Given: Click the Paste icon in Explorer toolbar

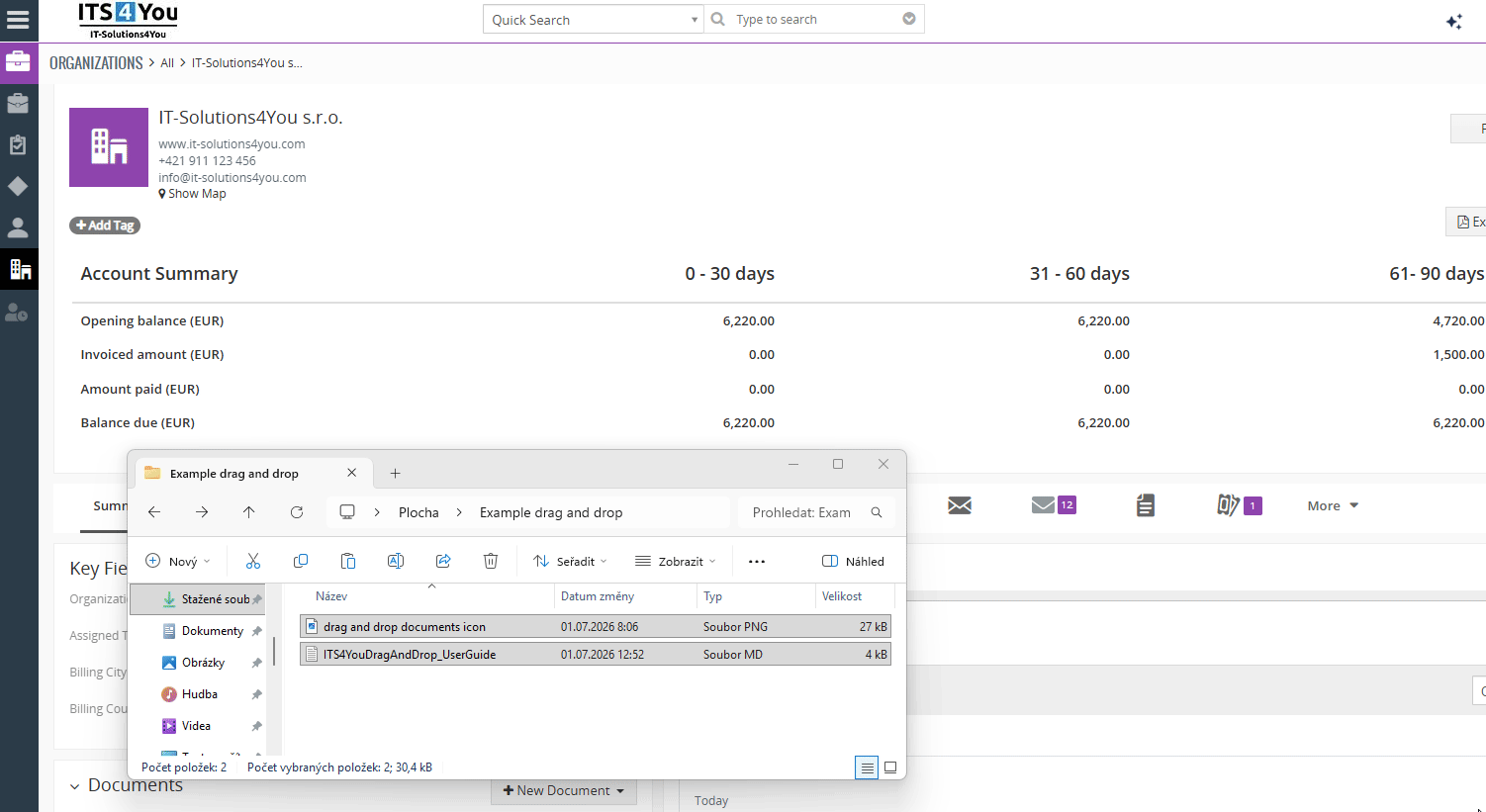Looking at the screenshot, I should coord(348,561).
